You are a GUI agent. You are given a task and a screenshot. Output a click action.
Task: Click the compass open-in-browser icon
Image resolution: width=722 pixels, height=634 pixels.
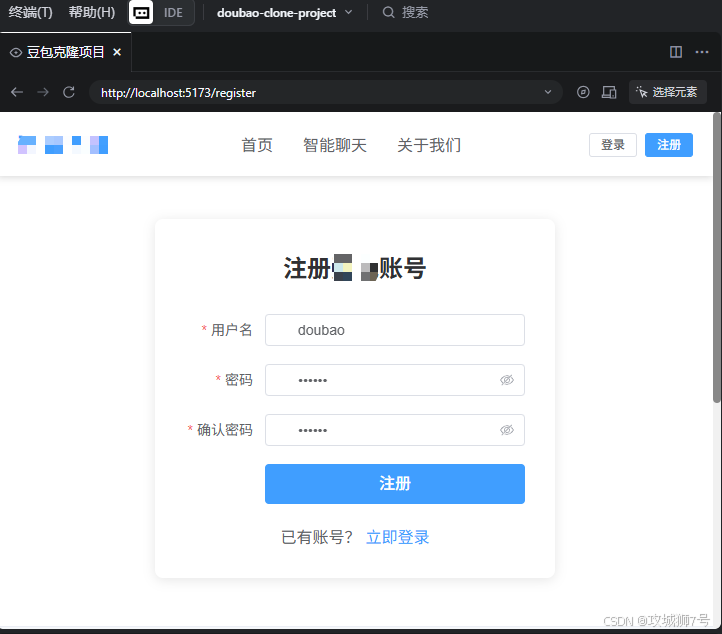pos(583,92)
